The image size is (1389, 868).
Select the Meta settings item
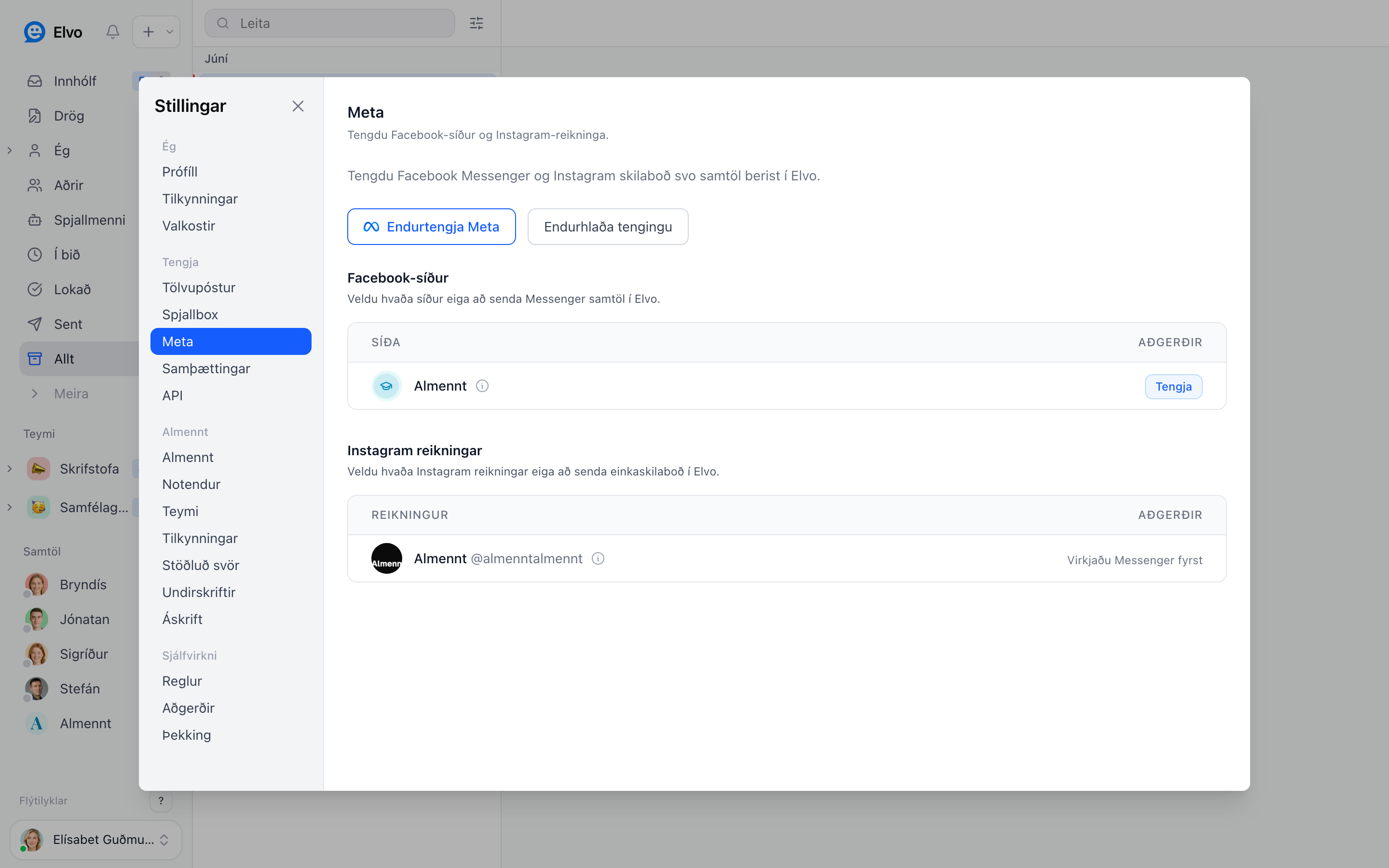[x=231, y=341]
